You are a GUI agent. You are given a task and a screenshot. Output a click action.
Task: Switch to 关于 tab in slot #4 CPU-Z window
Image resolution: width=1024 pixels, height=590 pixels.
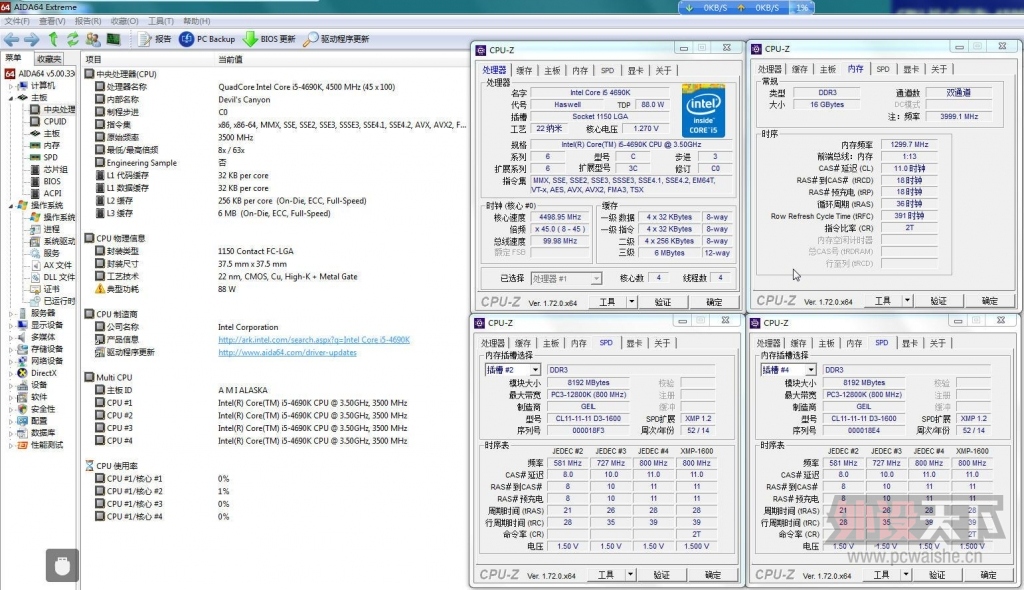pos(938,343)
